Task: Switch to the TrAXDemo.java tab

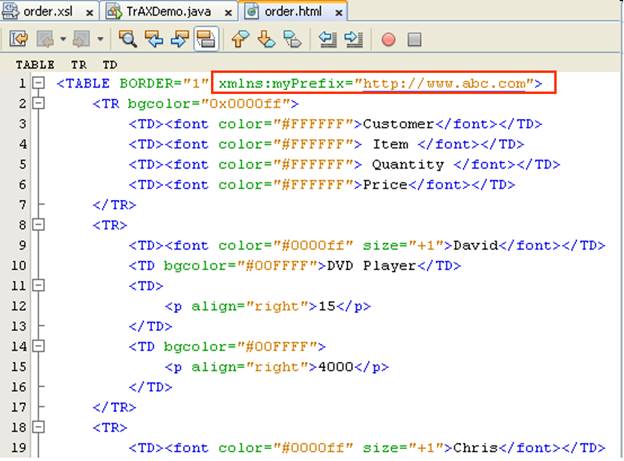Action: click(x=168, y=12)
